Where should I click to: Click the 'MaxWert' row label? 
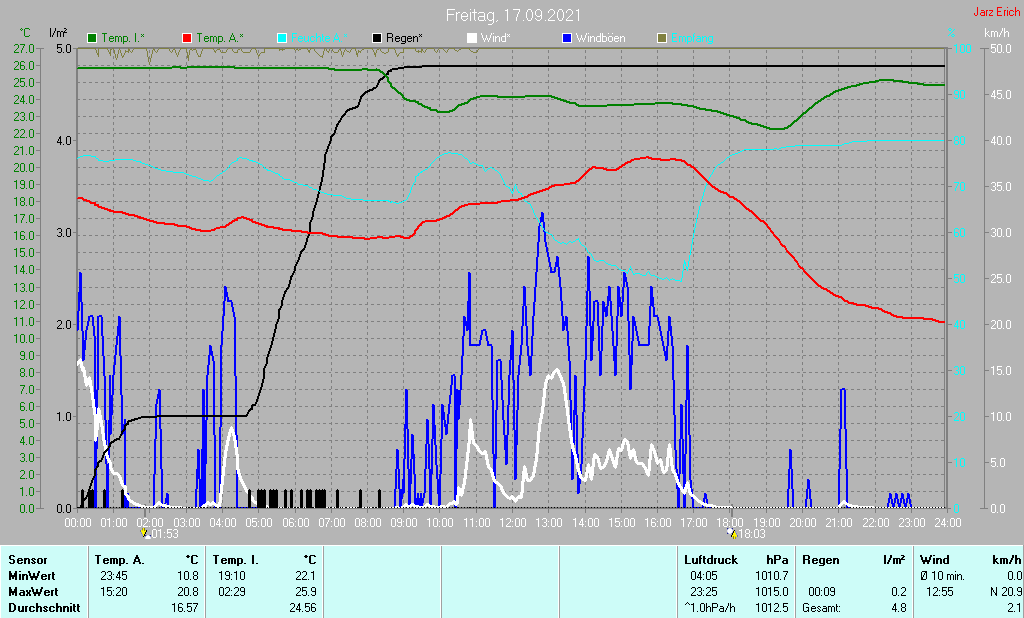33,592
